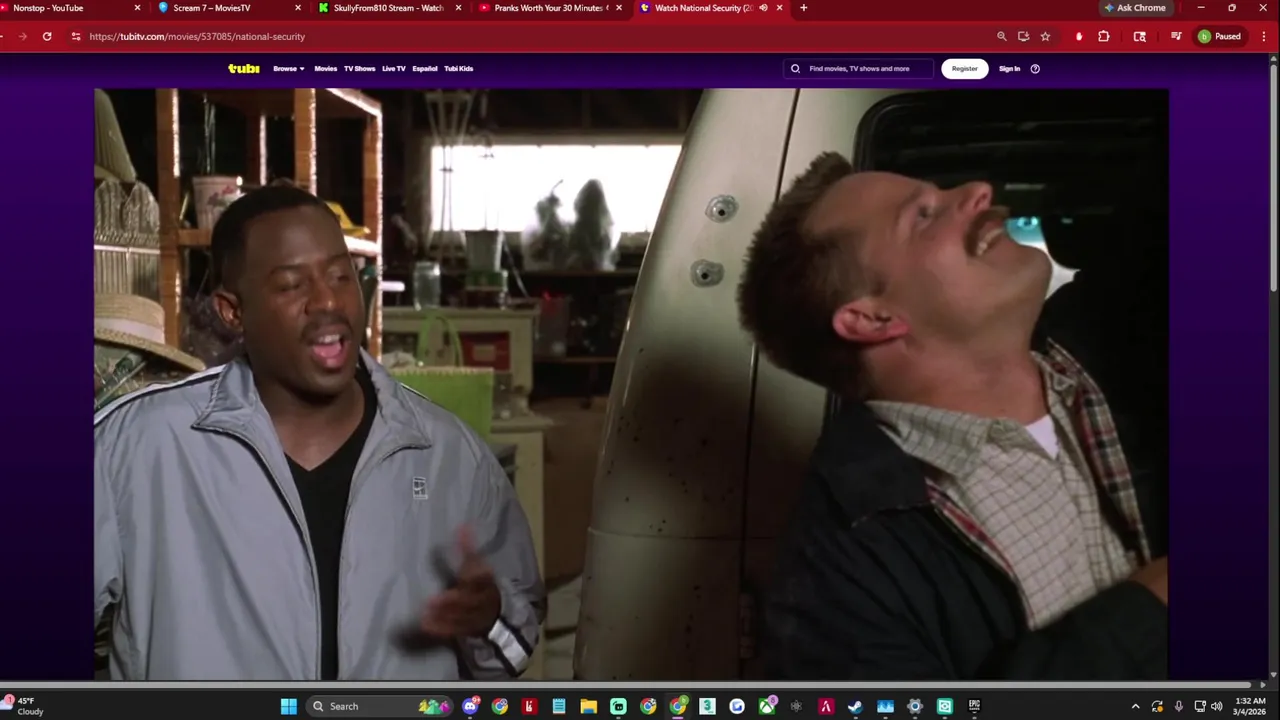Viewport: 1280px width, 720px height.
Task: Open the Paused profile button
Action: (x=1220, y=36)
